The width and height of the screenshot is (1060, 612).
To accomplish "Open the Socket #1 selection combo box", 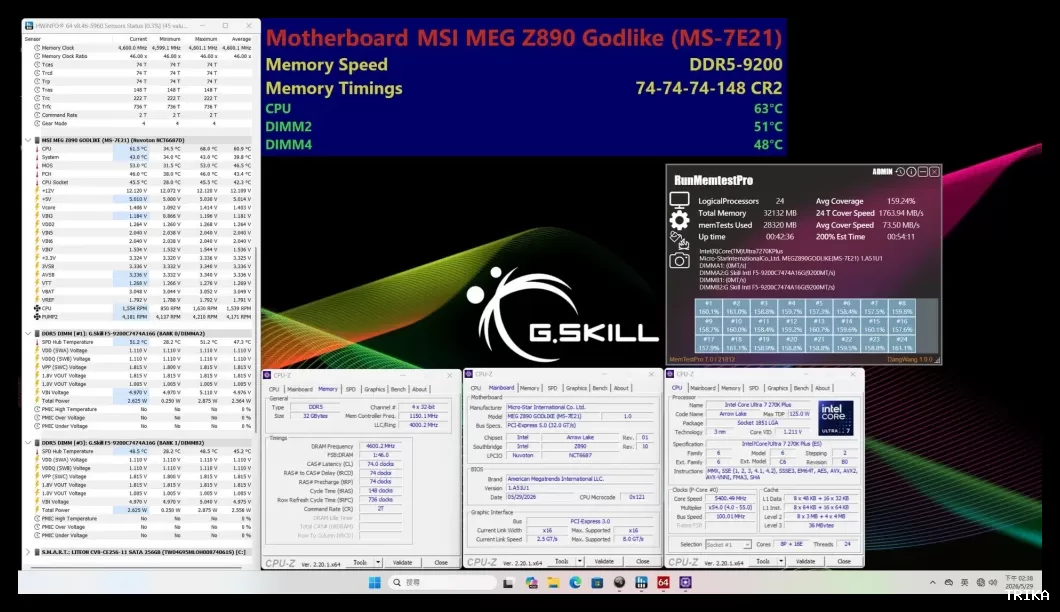I will pos(728,544).
